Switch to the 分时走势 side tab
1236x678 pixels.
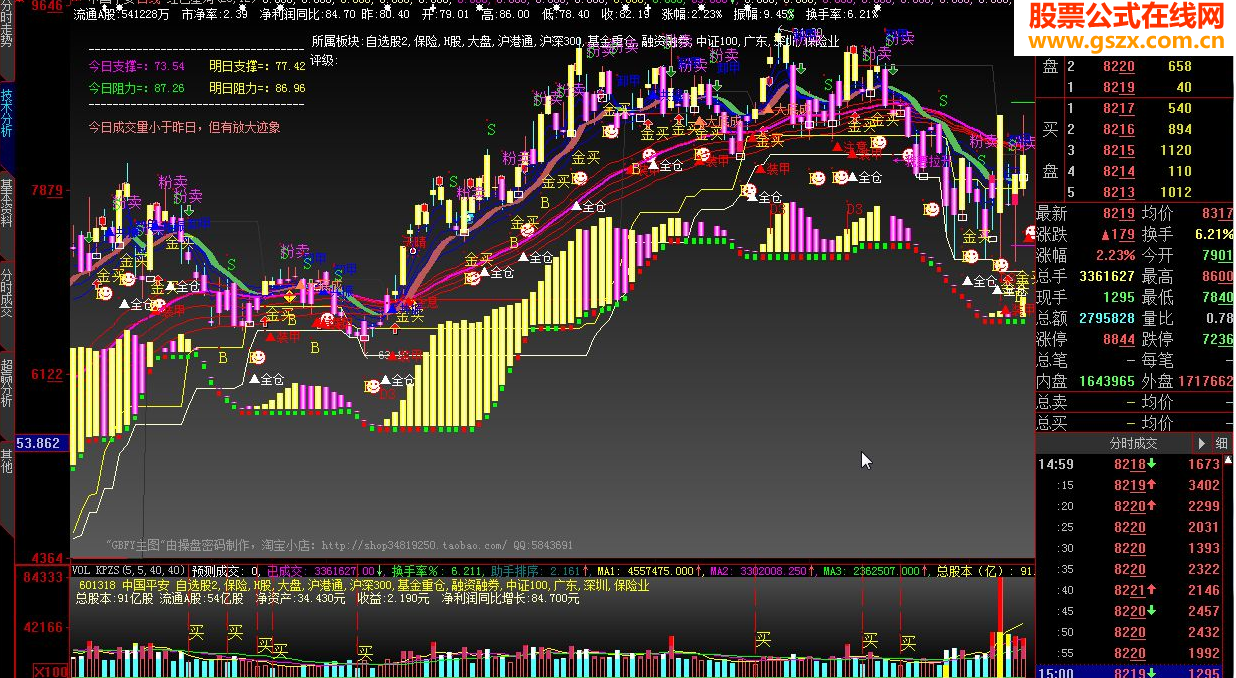[x=7, y=38]
